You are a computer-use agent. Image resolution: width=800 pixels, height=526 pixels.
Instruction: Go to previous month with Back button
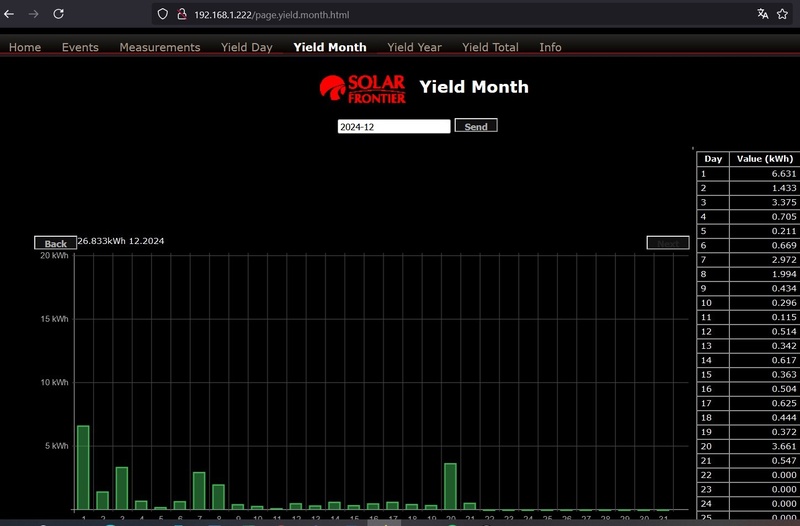pos(56,243)
